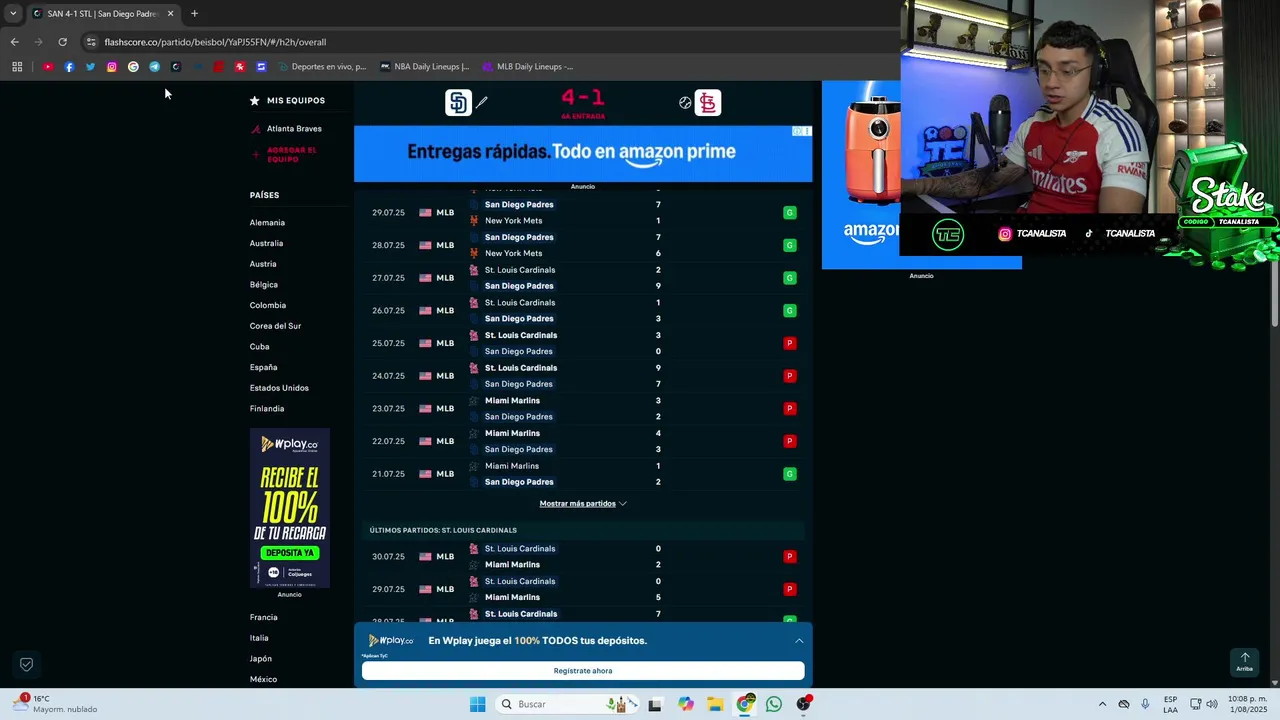Collapse the Wplay bottom banner chevron
The width and height of the screenshot is (1280, 720).
(x=799, y=640)
